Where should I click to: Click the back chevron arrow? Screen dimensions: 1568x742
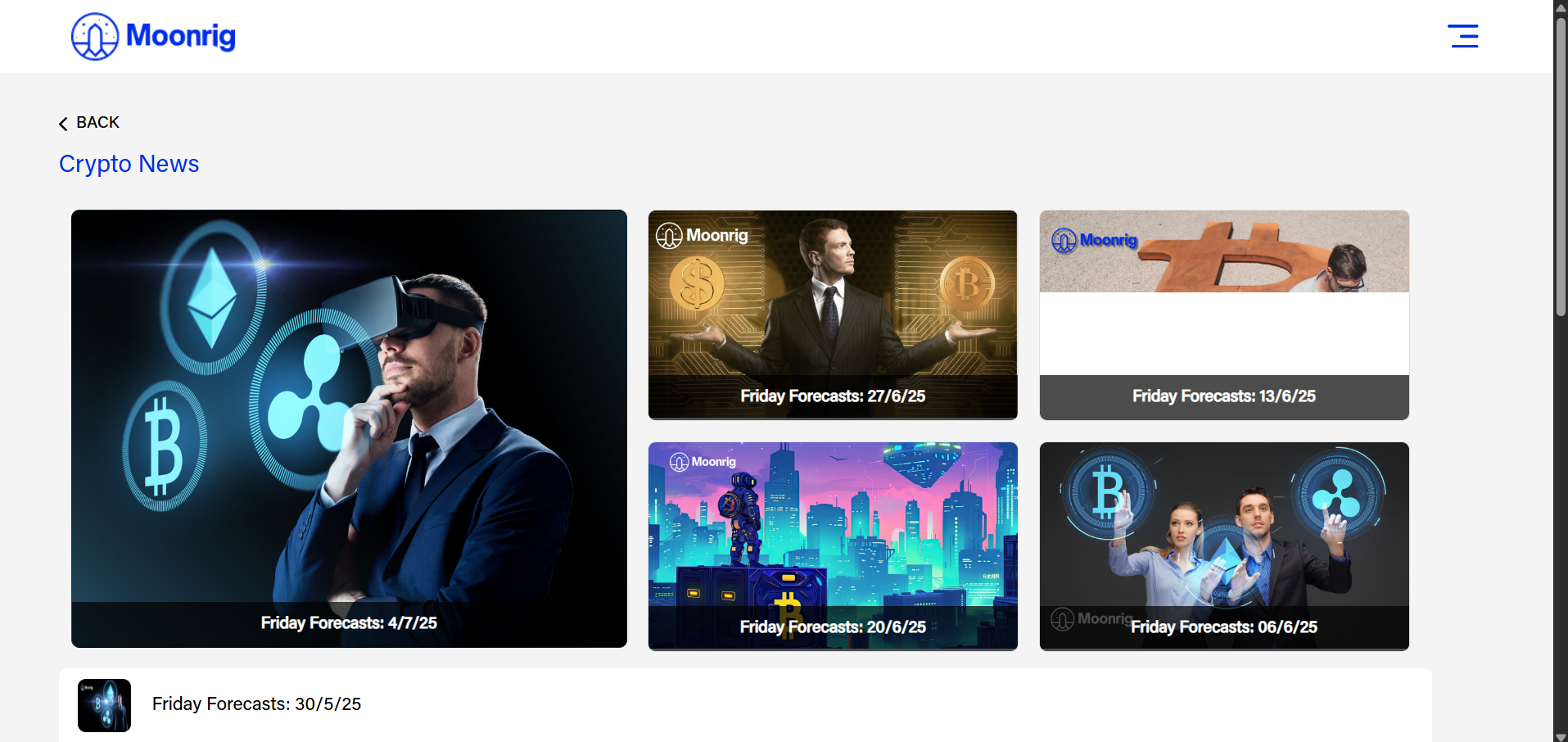pos(63,124)
